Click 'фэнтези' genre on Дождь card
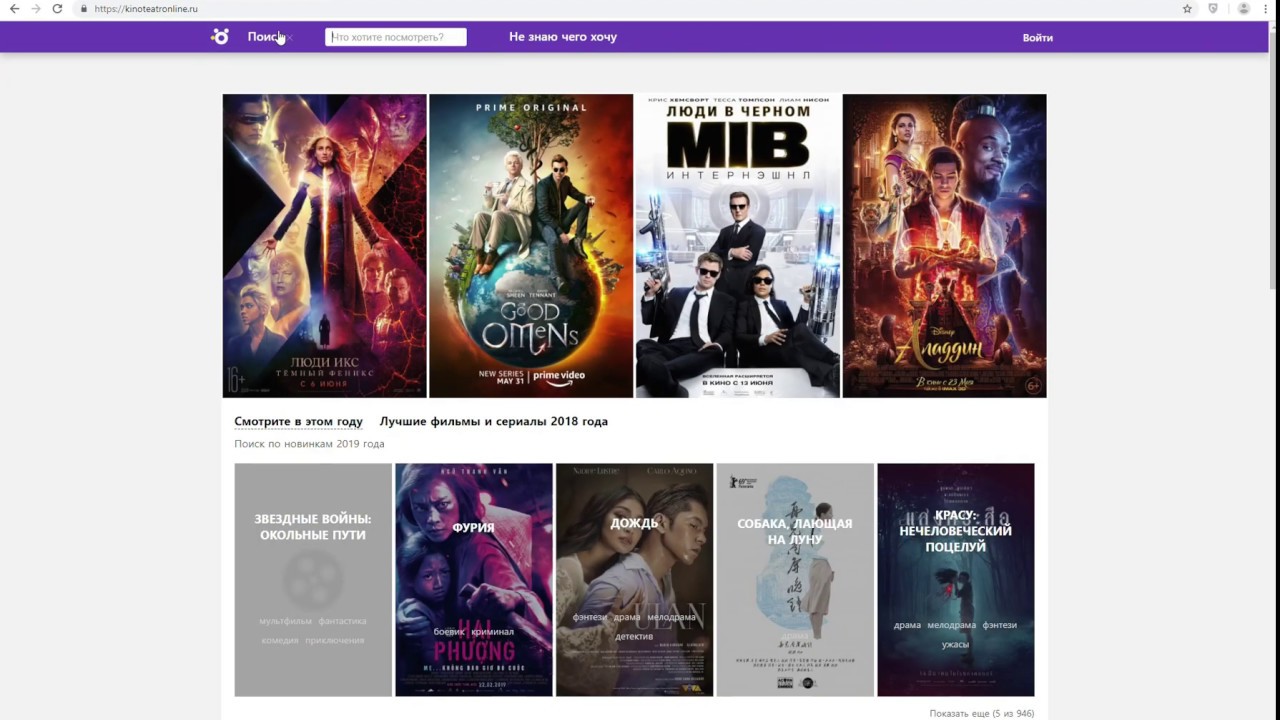 coord(590,618)
